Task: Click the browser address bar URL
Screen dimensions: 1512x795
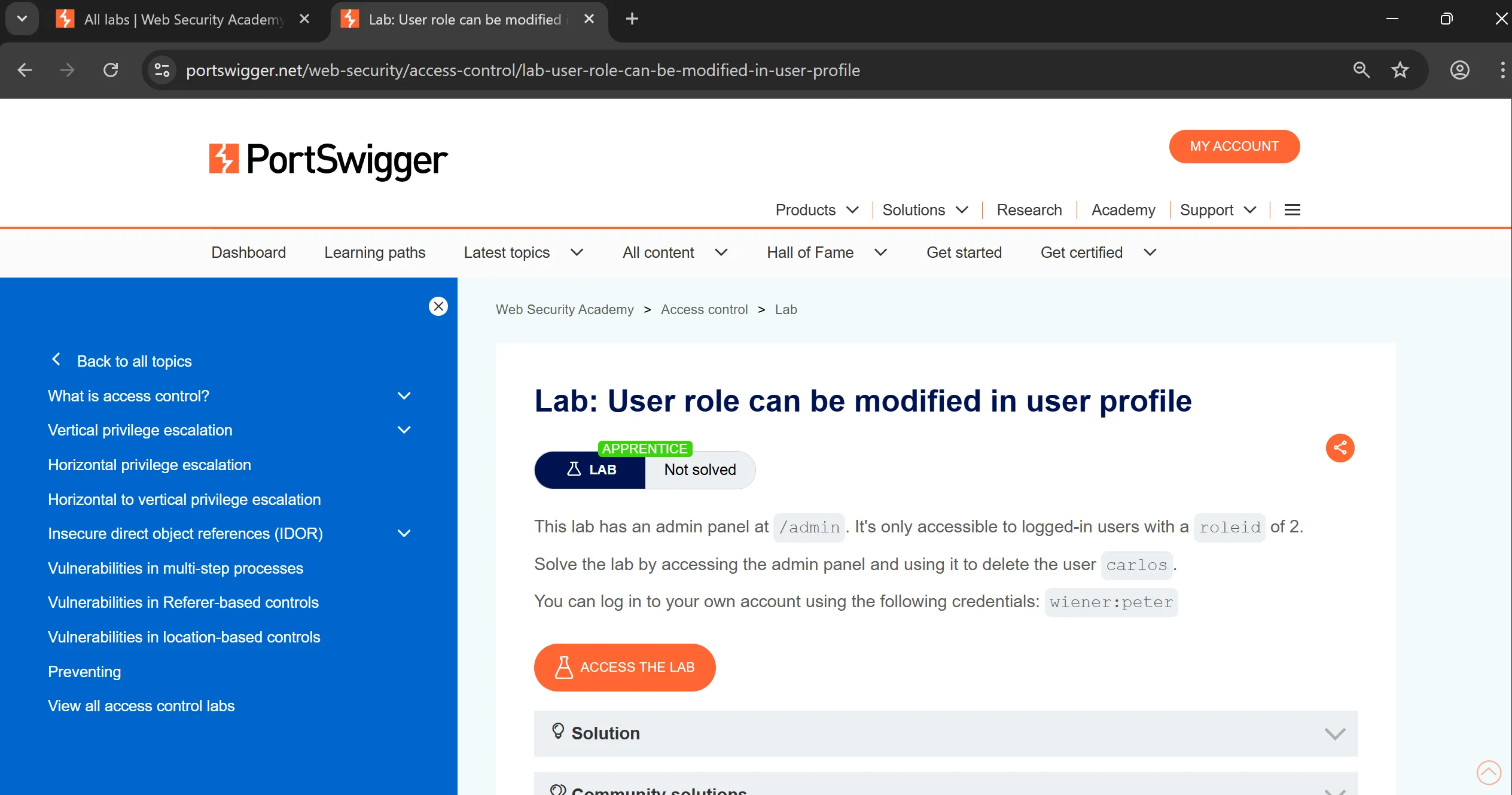Action: (x=522, y=70)
